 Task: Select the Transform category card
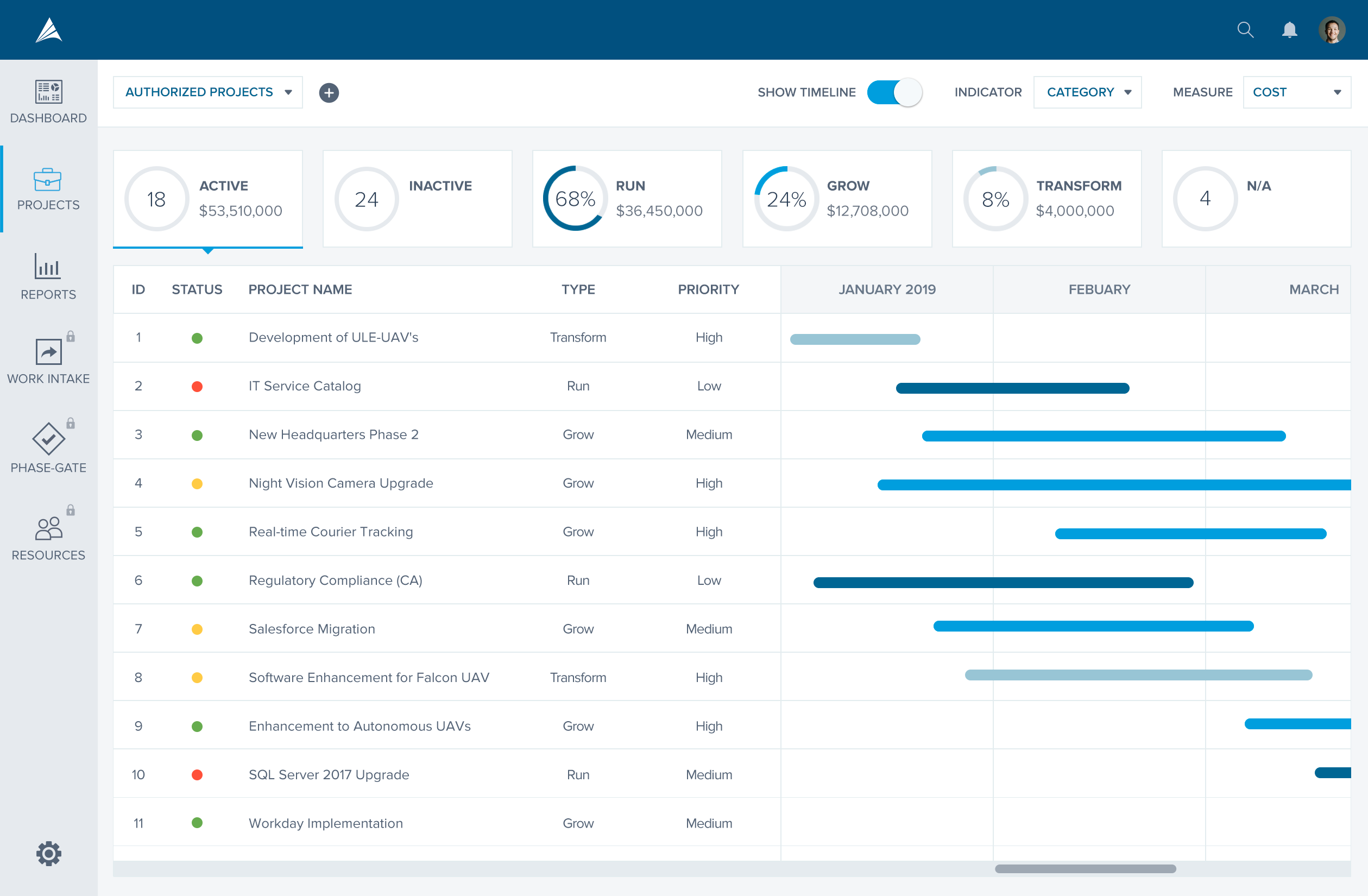click(x=1047, y=199)
